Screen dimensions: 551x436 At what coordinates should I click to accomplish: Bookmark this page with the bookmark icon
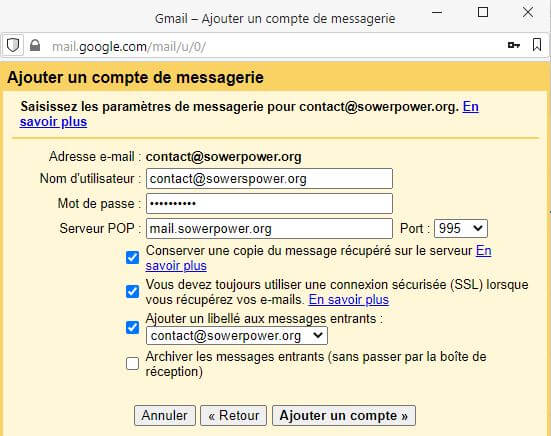click(537, 45)
